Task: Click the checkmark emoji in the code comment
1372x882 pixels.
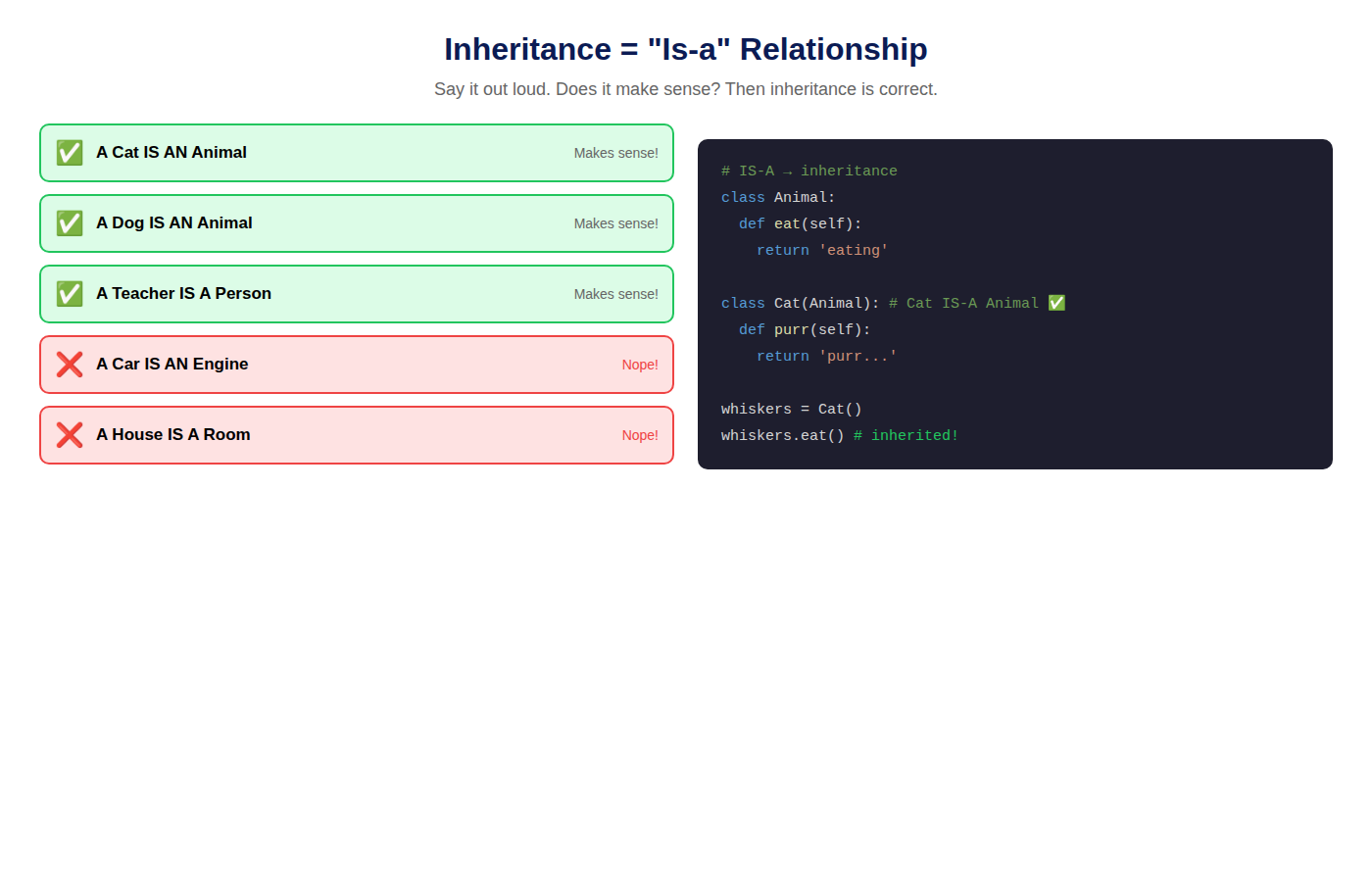Action: [1056, 303]
